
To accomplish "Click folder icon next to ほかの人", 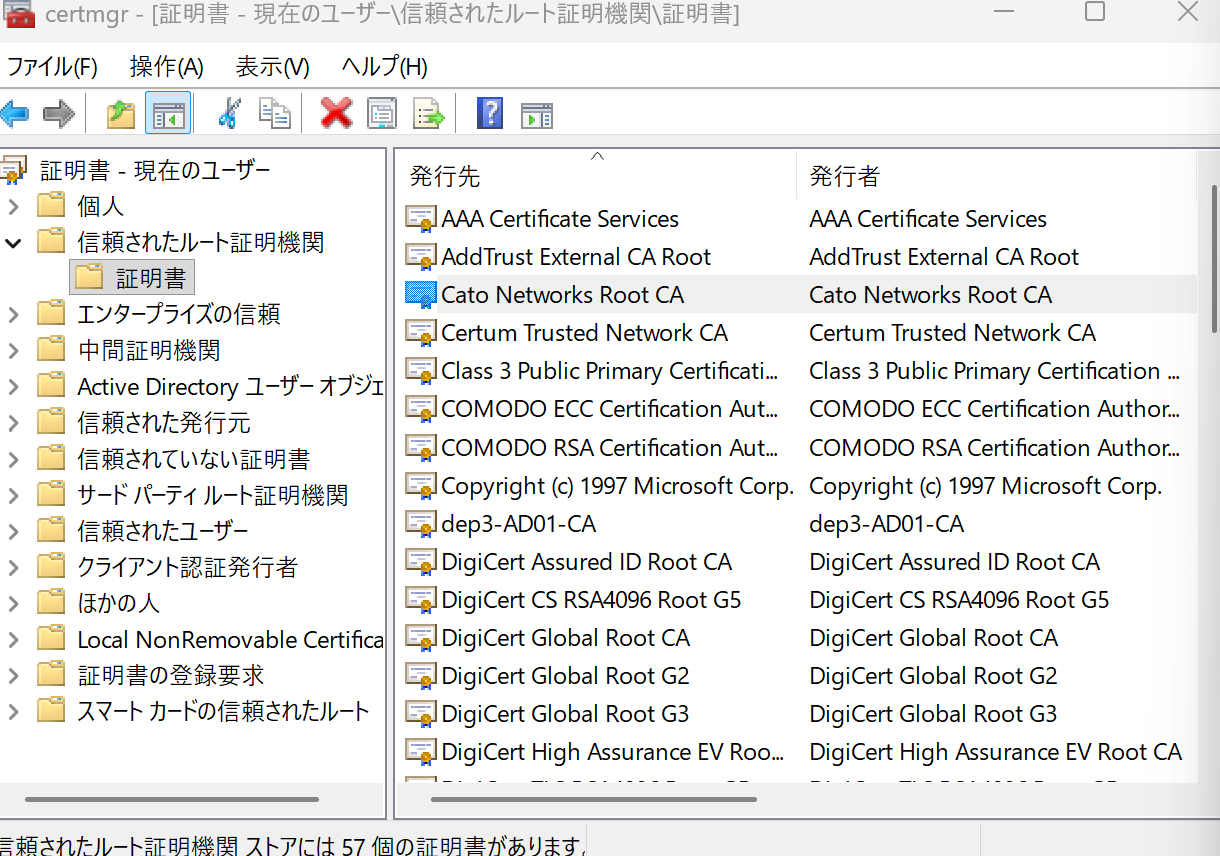I will (51, 603).
